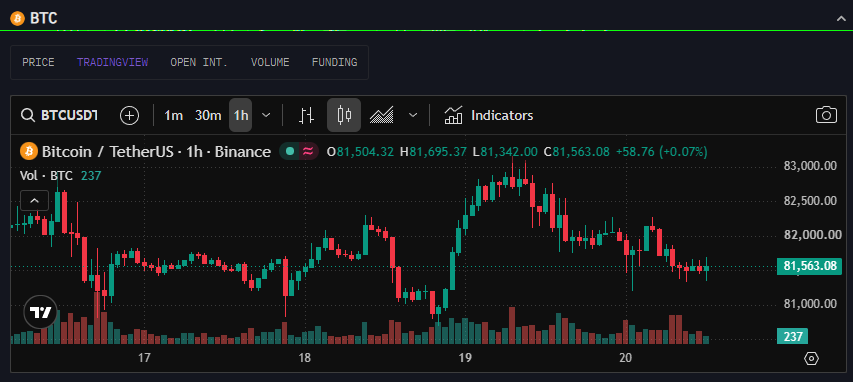Add a symbol to compare with plus icon

click(x=129, y=115)
